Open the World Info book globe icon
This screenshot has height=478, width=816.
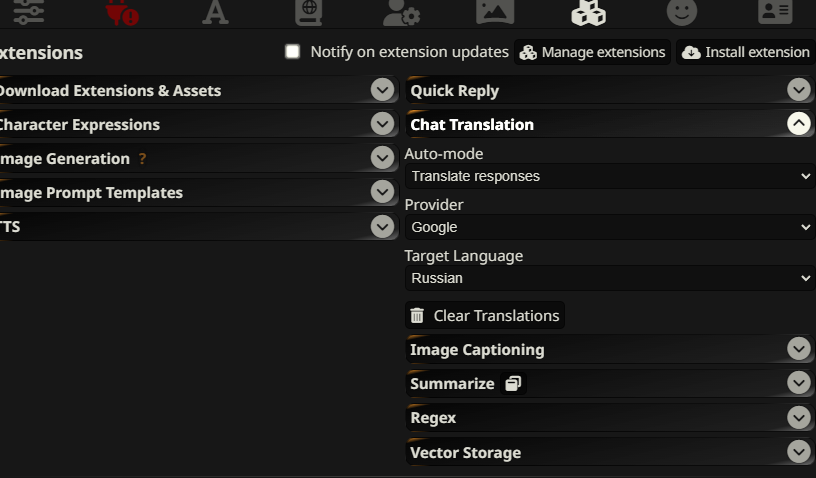coord(309,12)
